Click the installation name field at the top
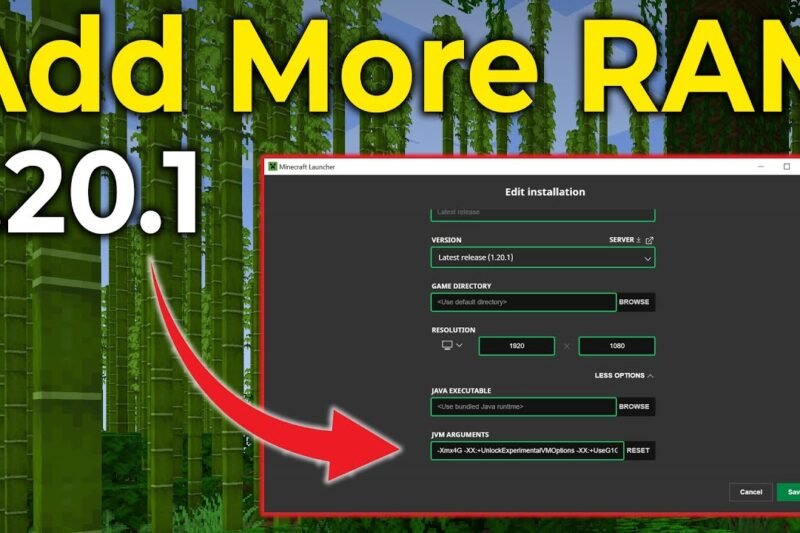 (x=543, y=214)
